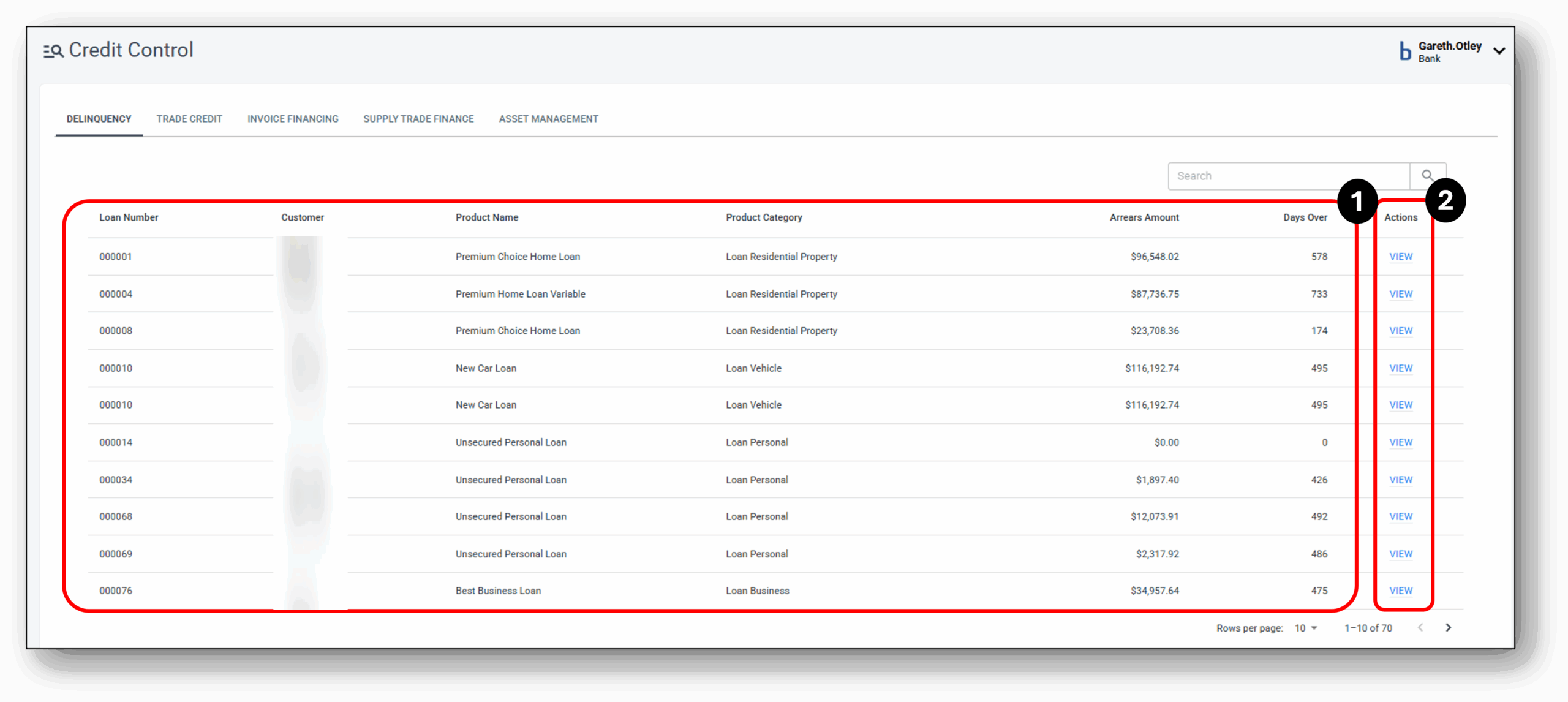Click VIEW for the Unsecured Personal Loan 000014

[1400, 442]
